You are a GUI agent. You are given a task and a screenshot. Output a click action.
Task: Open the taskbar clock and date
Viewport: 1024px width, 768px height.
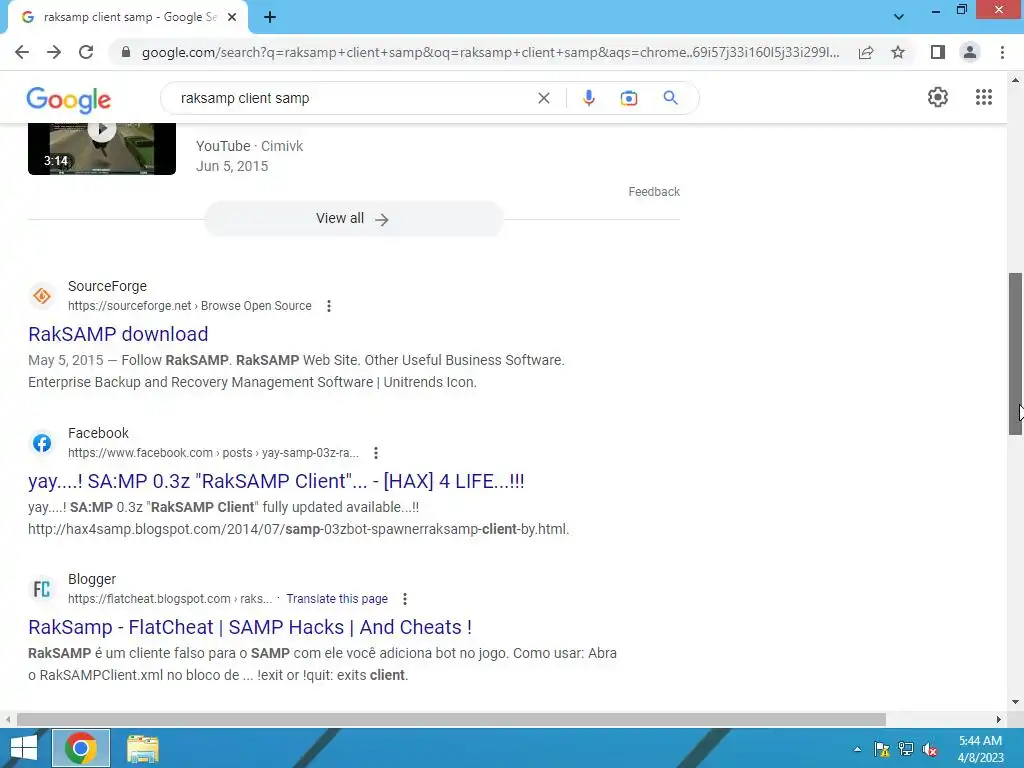point(980,749)
